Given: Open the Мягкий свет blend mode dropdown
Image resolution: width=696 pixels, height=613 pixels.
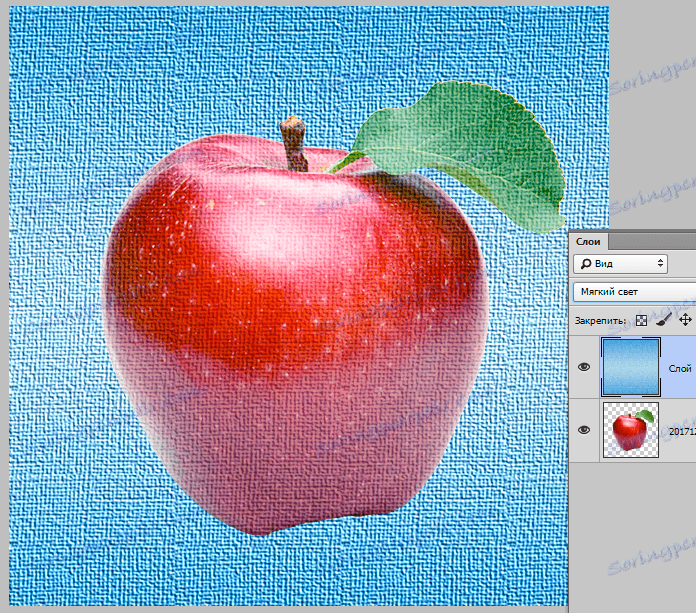Looking at the screenshot, I should (635, 292).
